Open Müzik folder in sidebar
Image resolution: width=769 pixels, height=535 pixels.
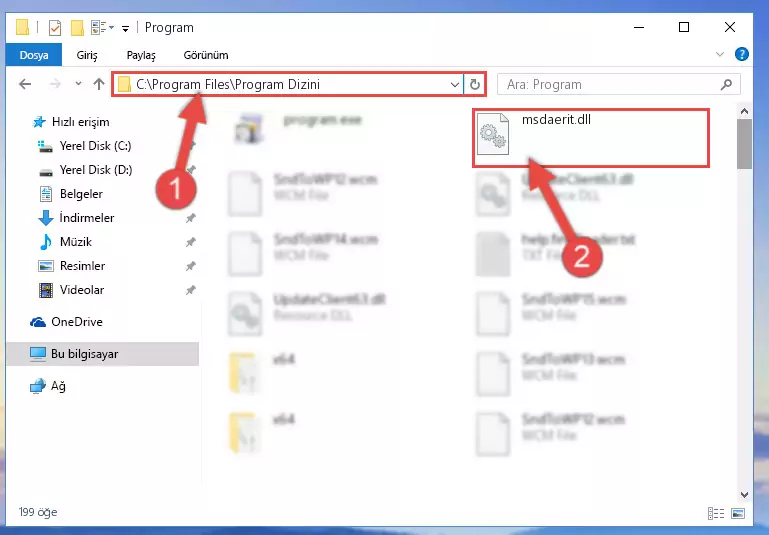pos(76,242)
